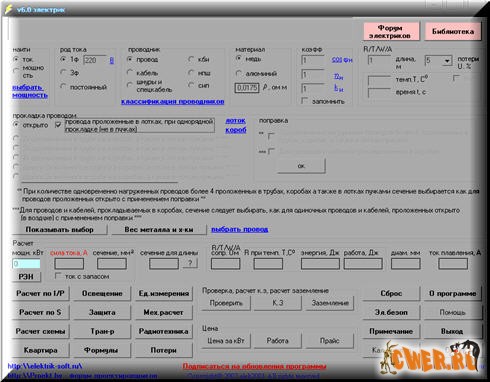Image resolution: width=490 pixels, height=382 pixels.
Task: Click the 'Вес металла и х-ки' button
Action: coord(159,230)
